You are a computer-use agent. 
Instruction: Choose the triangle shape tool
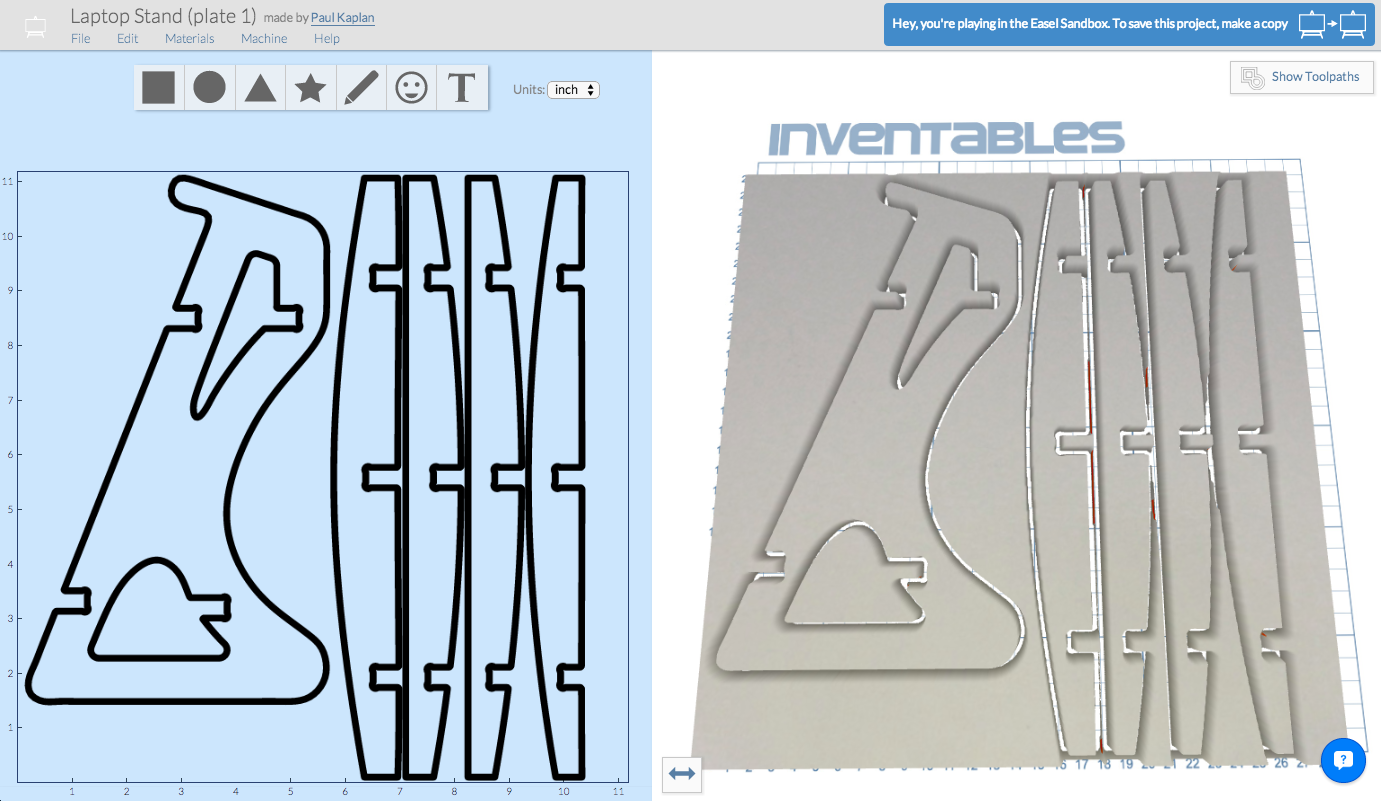pyautogui.click(x=260, y=88)
